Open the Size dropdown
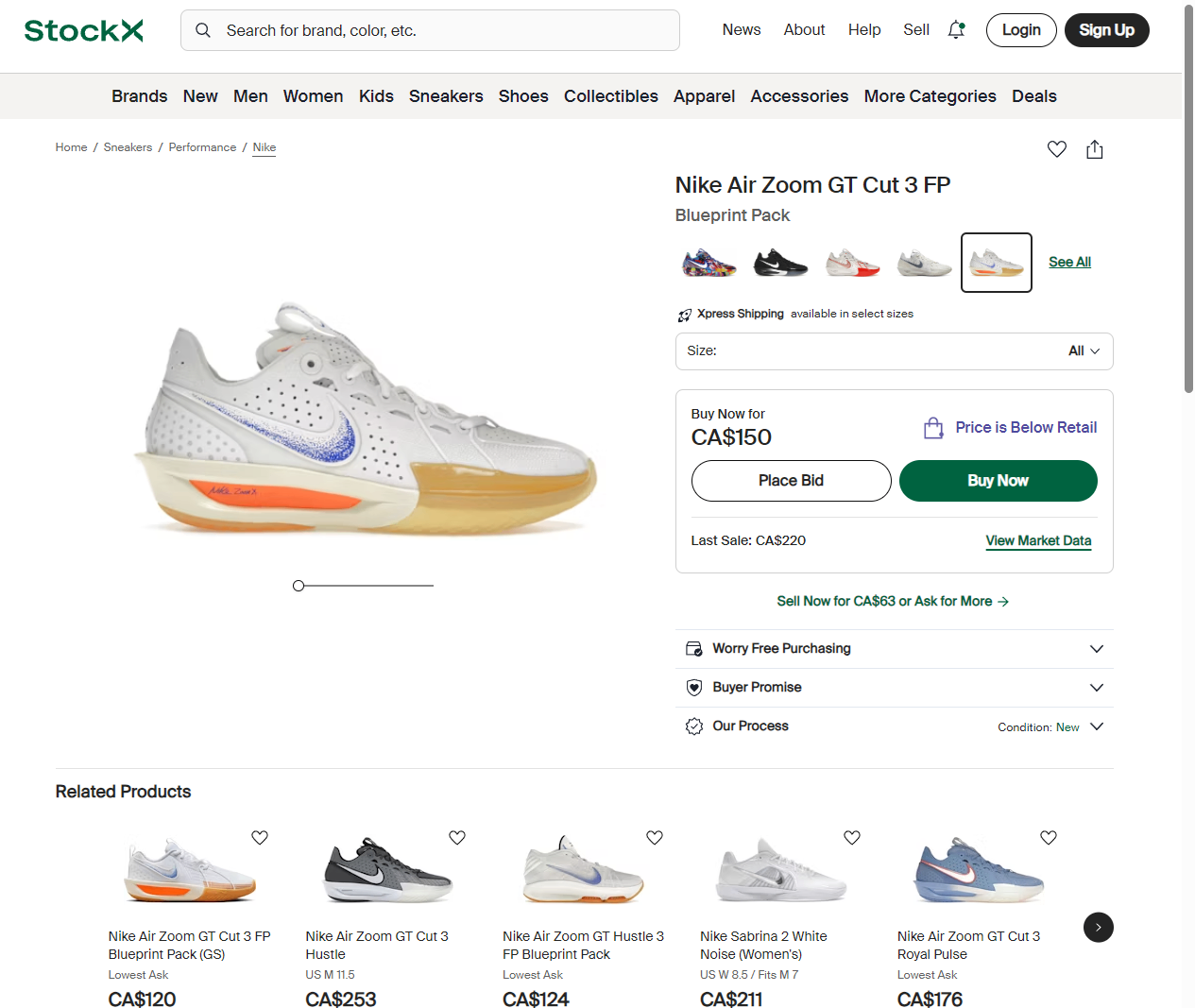1195x1008 pixels. click(x=894, y=351)
